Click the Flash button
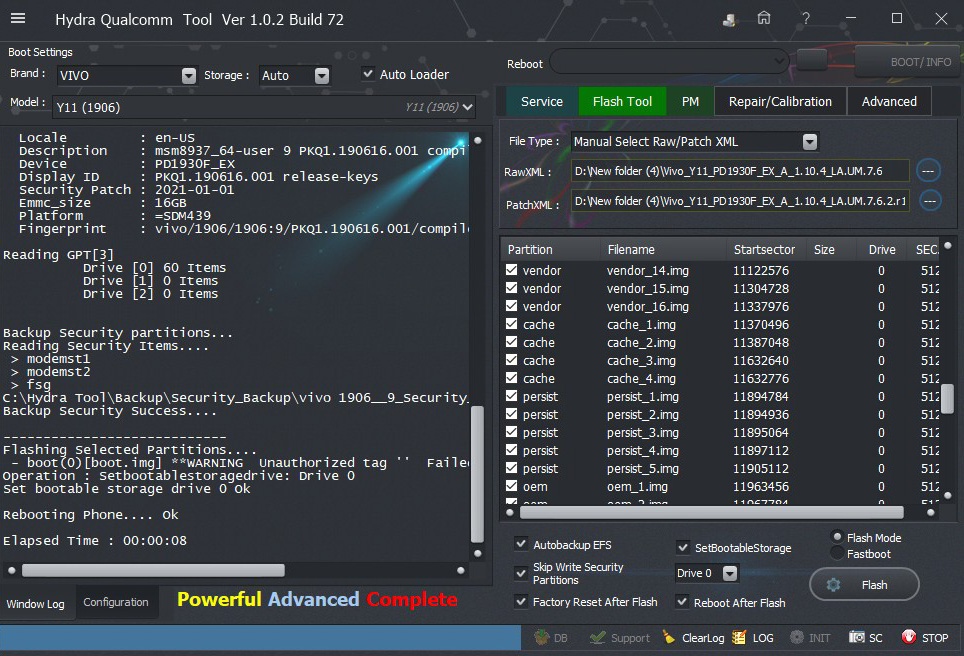This screenshot has height=656, width=964. point(864,585)
